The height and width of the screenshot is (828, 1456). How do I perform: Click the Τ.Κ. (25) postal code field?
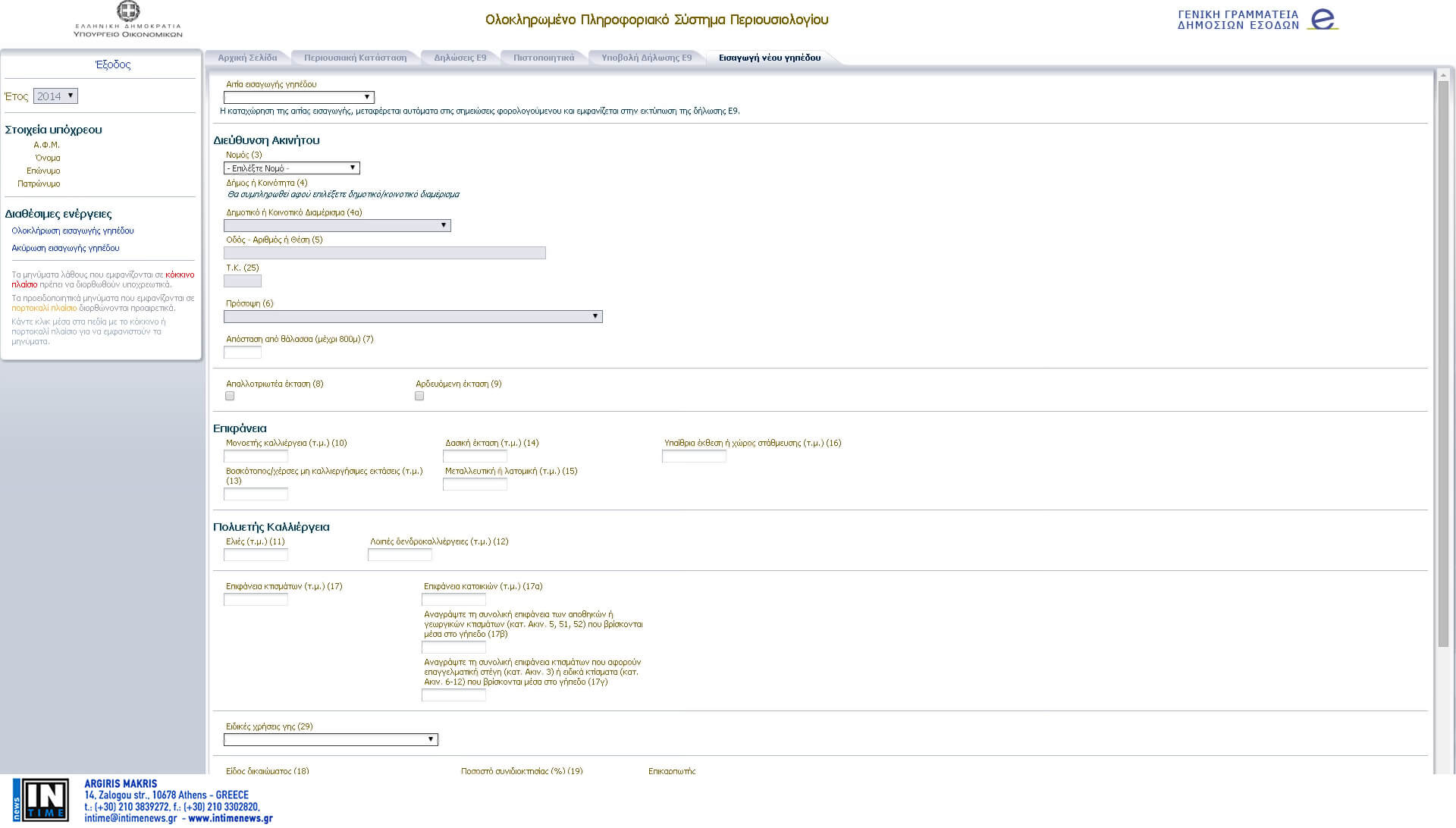coord(243,281)
